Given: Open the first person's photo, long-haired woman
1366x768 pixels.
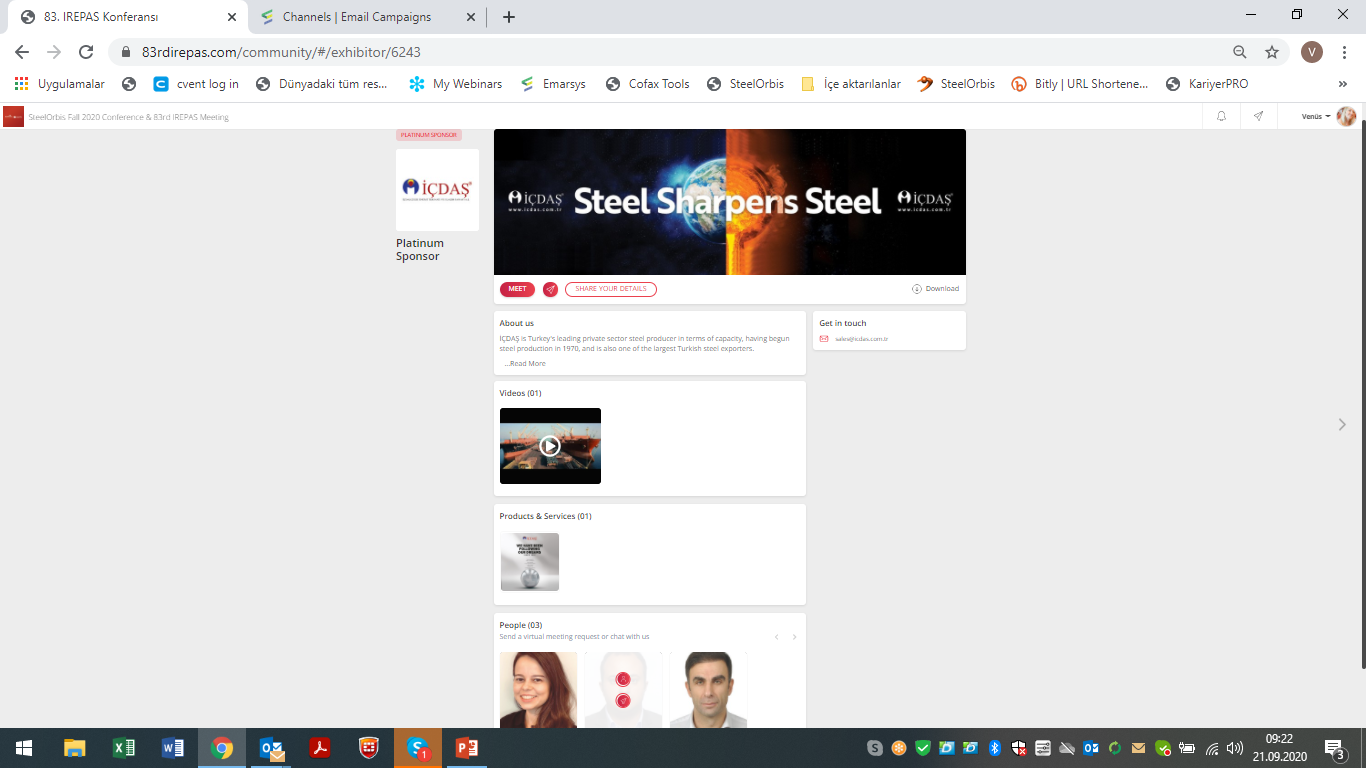Looking at the screenshot, I should (538, 690).
